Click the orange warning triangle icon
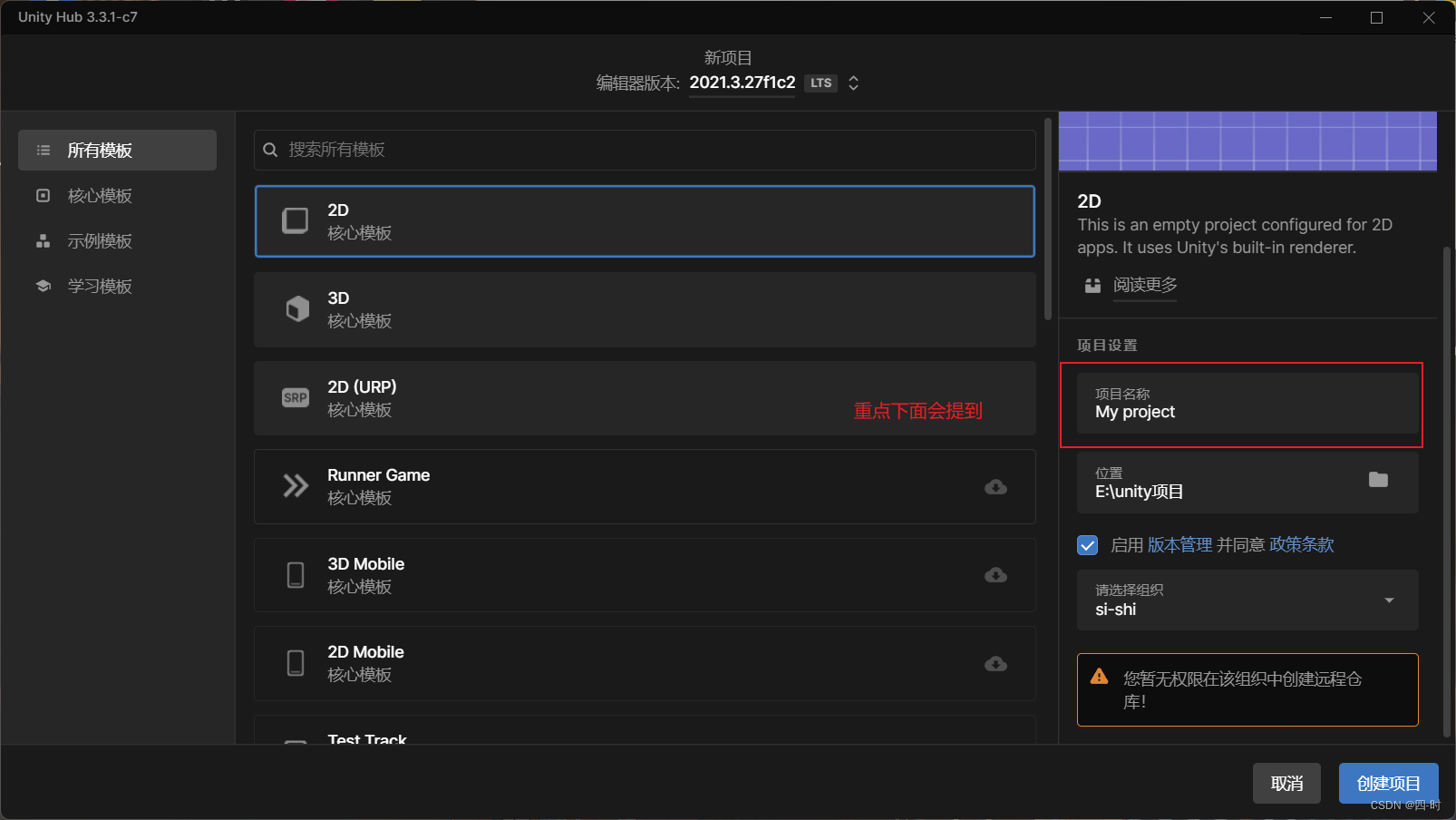 [1099, 676]
